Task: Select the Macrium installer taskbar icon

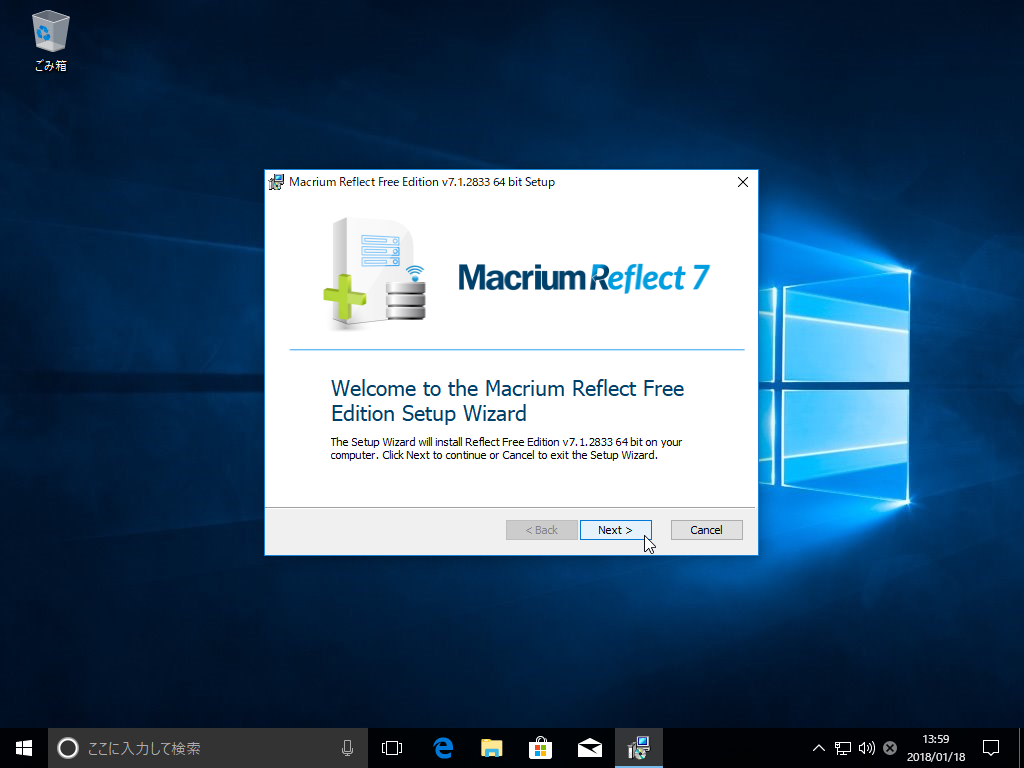Action: pyautogui.click(x=638, y=747)
